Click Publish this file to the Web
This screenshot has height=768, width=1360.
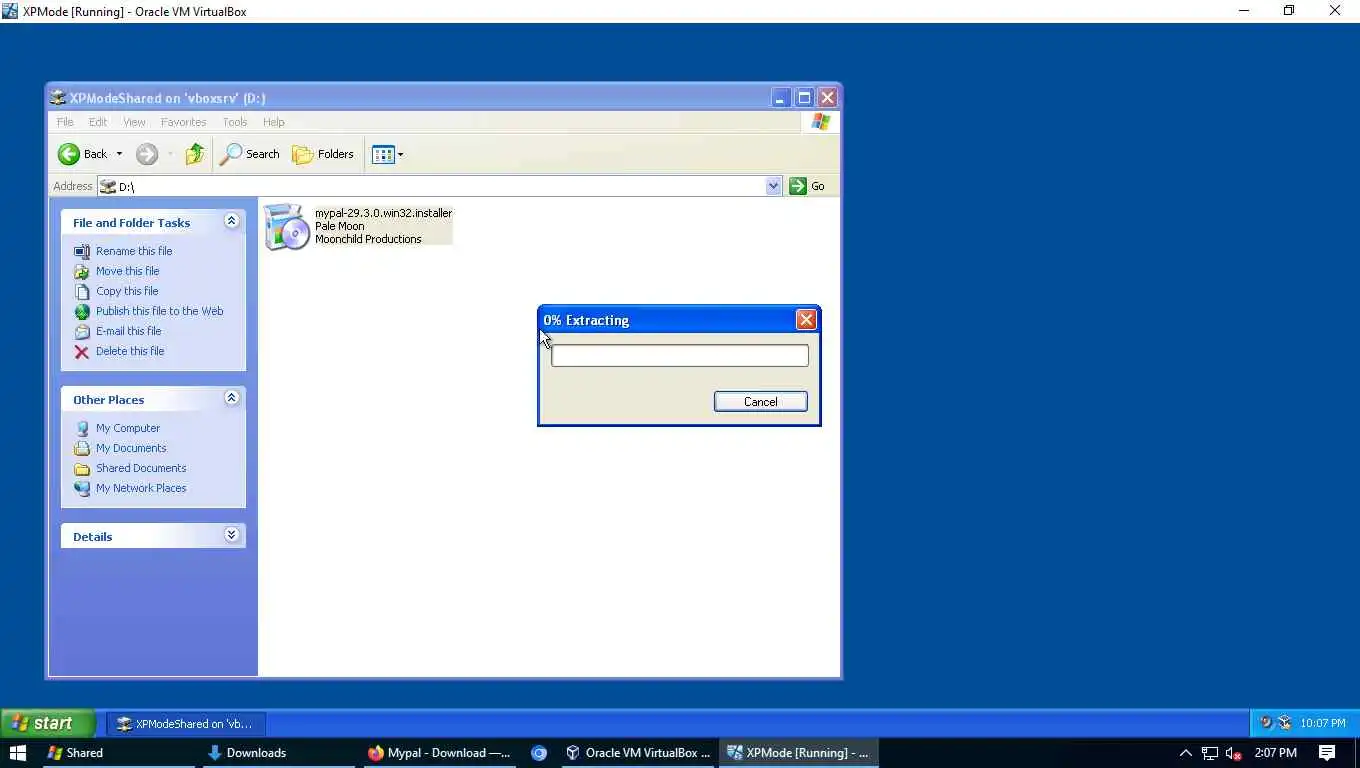160,311
